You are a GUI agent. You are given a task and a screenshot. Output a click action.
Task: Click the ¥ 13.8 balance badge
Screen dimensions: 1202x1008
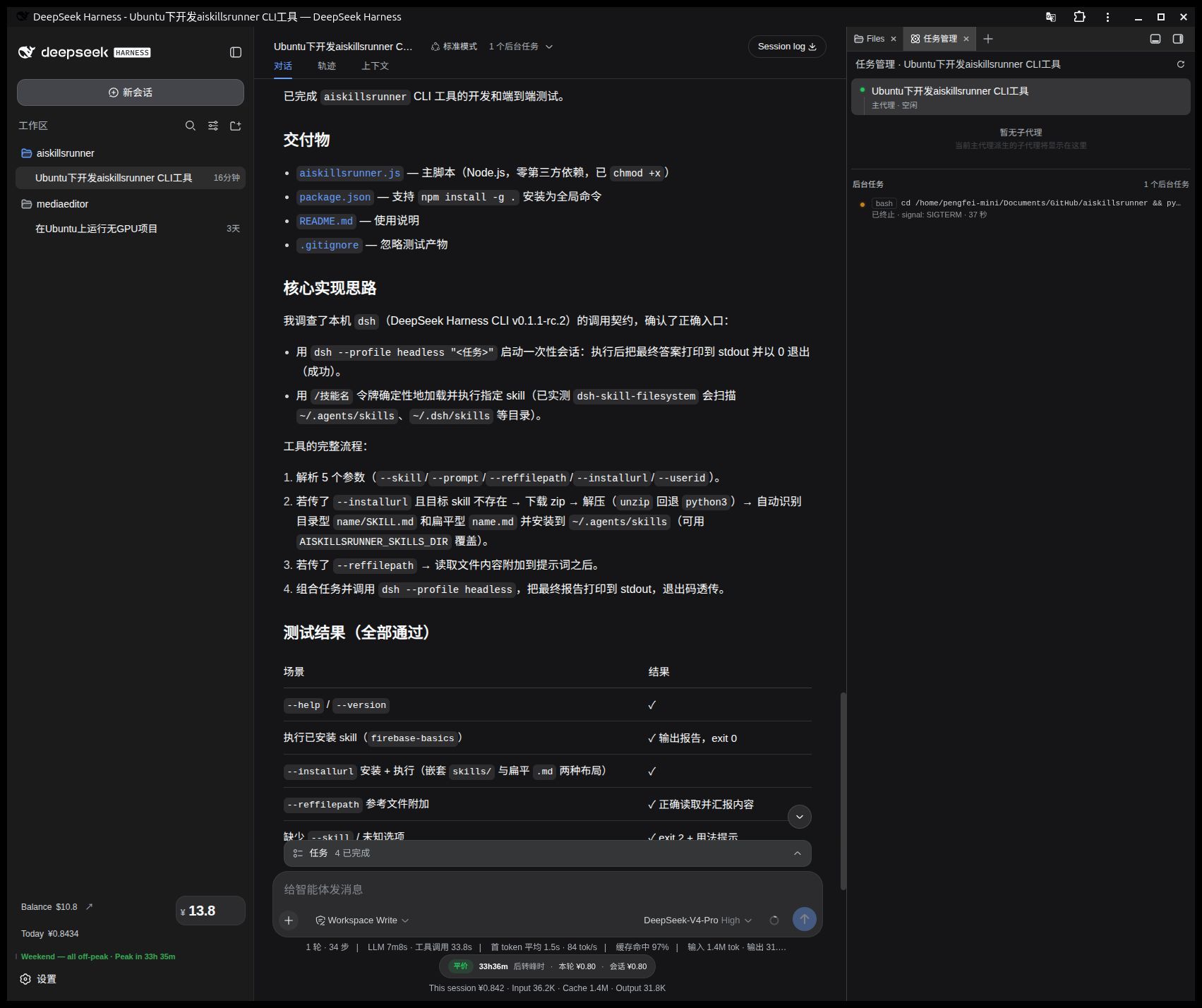pos(210,911)
